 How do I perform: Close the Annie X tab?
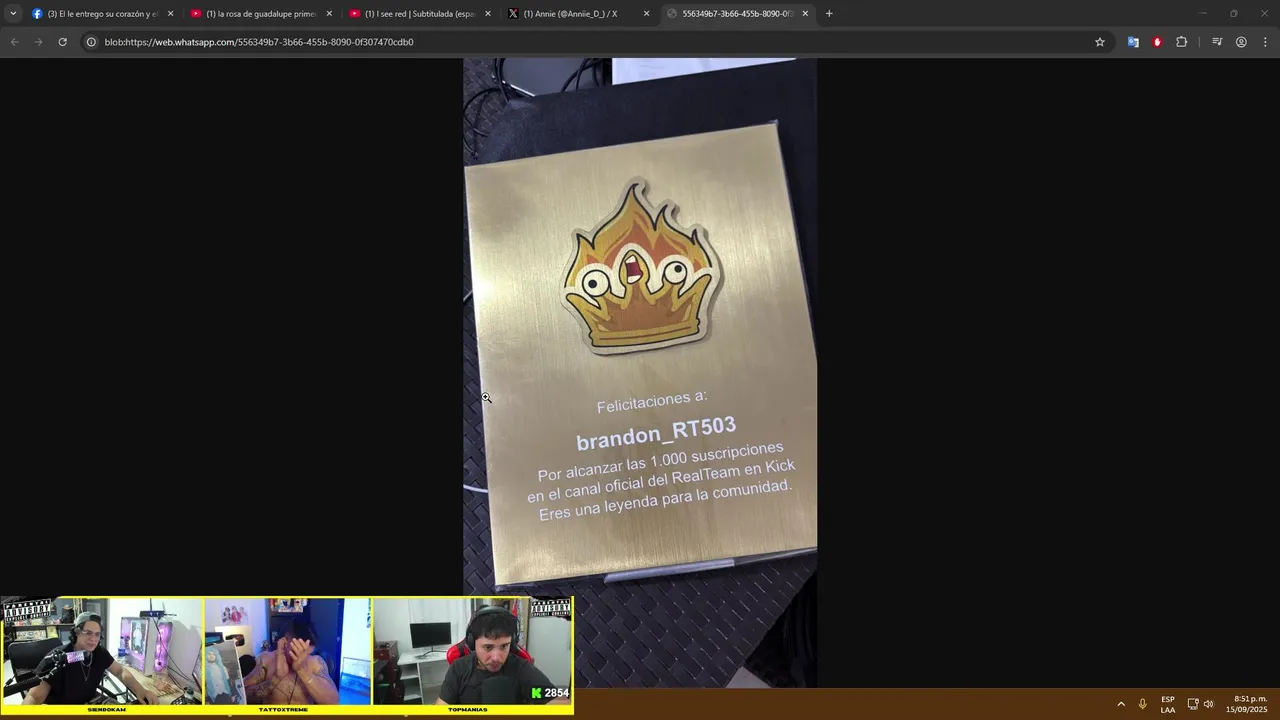coord(646,14)
